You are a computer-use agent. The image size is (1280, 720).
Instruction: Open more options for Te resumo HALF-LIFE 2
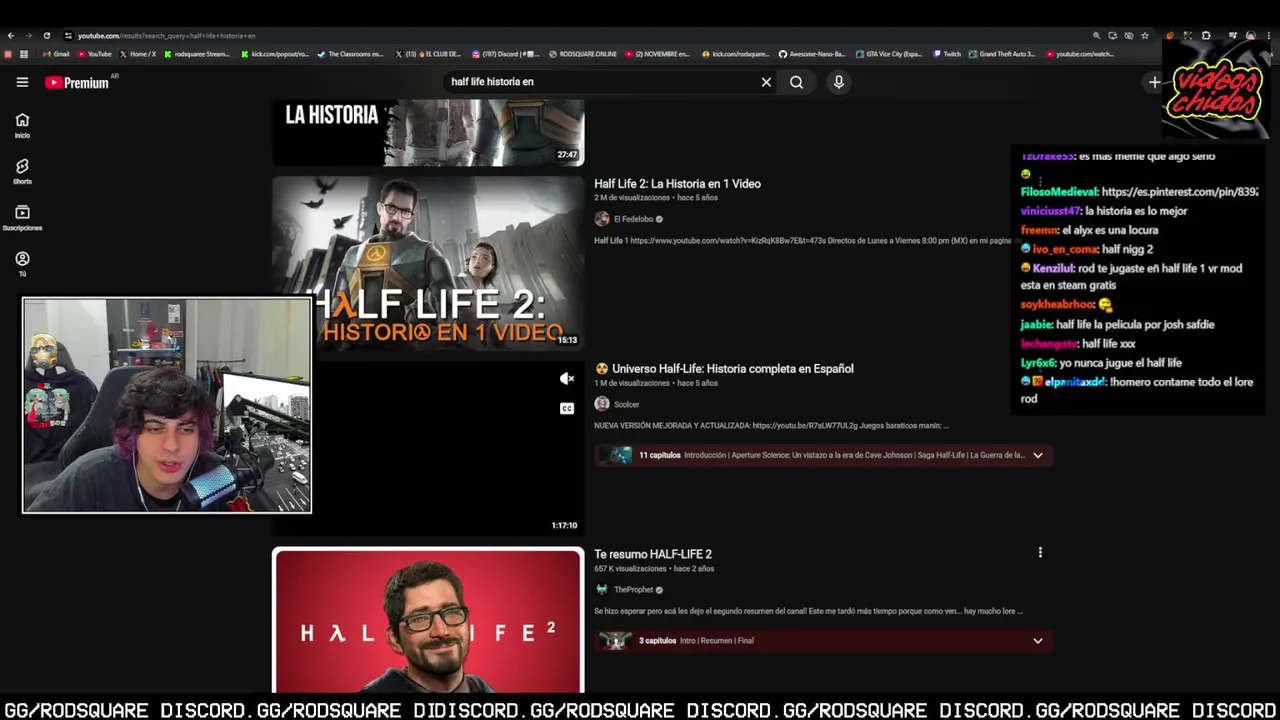[x=1040, y=552]
